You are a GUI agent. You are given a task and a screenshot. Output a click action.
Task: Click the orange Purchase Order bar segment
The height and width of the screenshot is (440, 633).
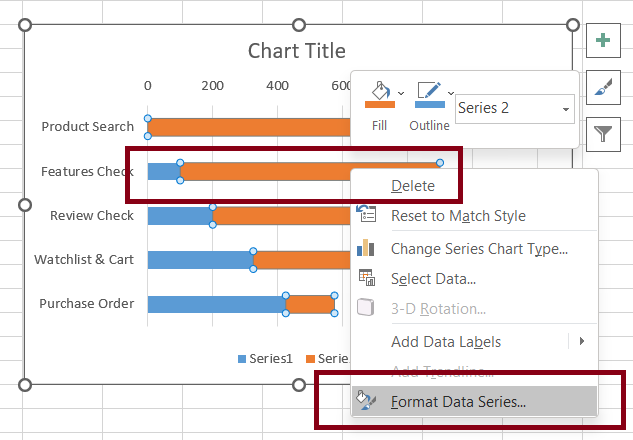point(310,304)
